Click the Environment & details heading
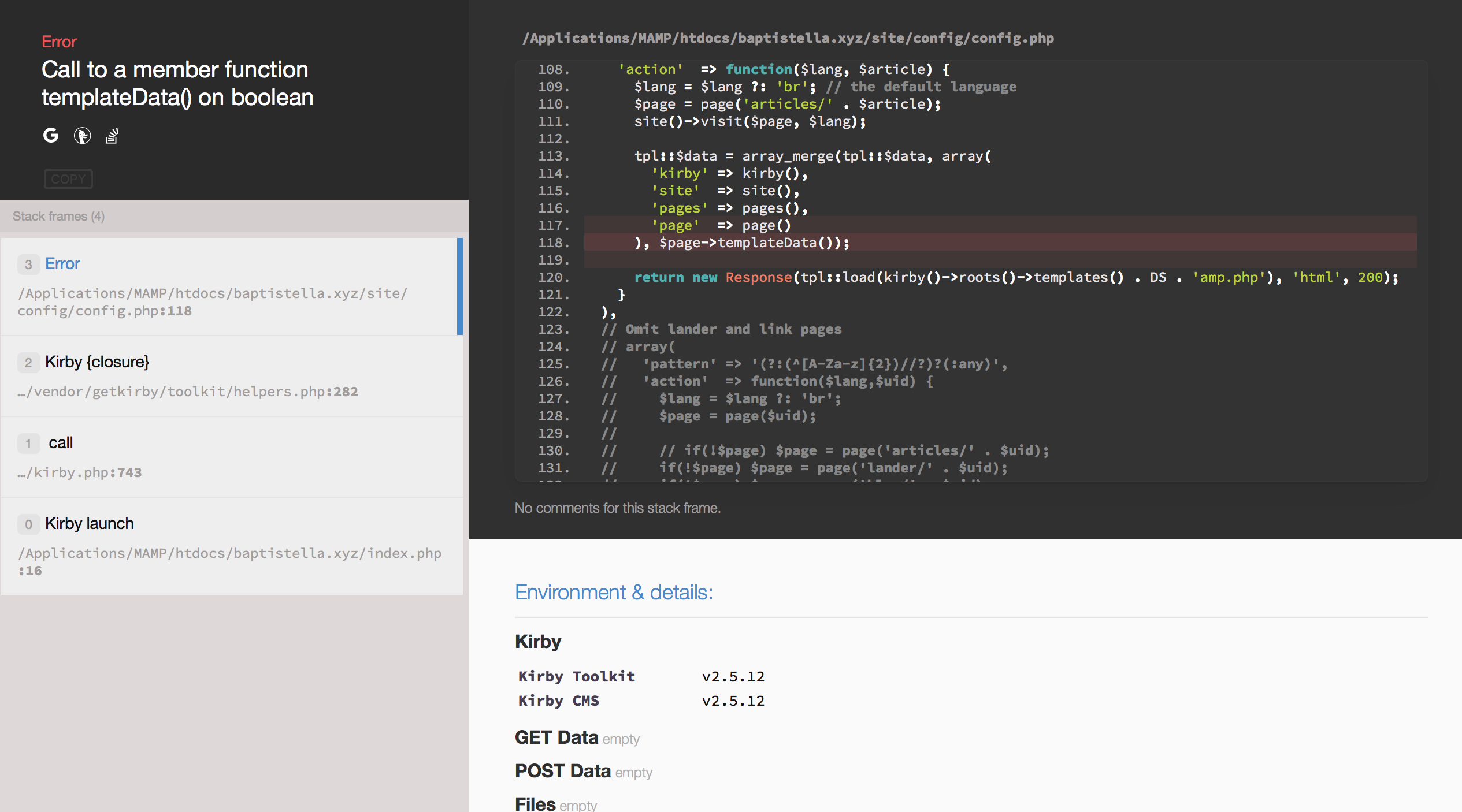 click(x=614, y=593)
